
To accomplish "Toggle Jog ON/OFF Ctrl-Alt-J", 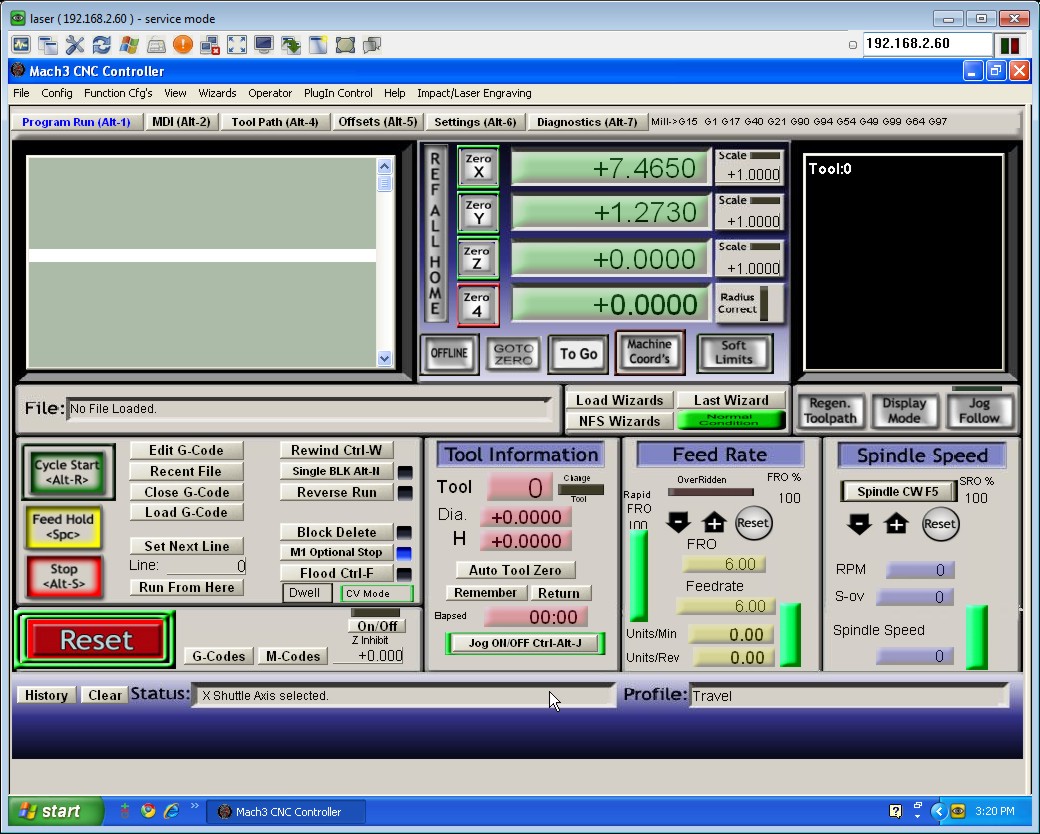I will [525, 643].
